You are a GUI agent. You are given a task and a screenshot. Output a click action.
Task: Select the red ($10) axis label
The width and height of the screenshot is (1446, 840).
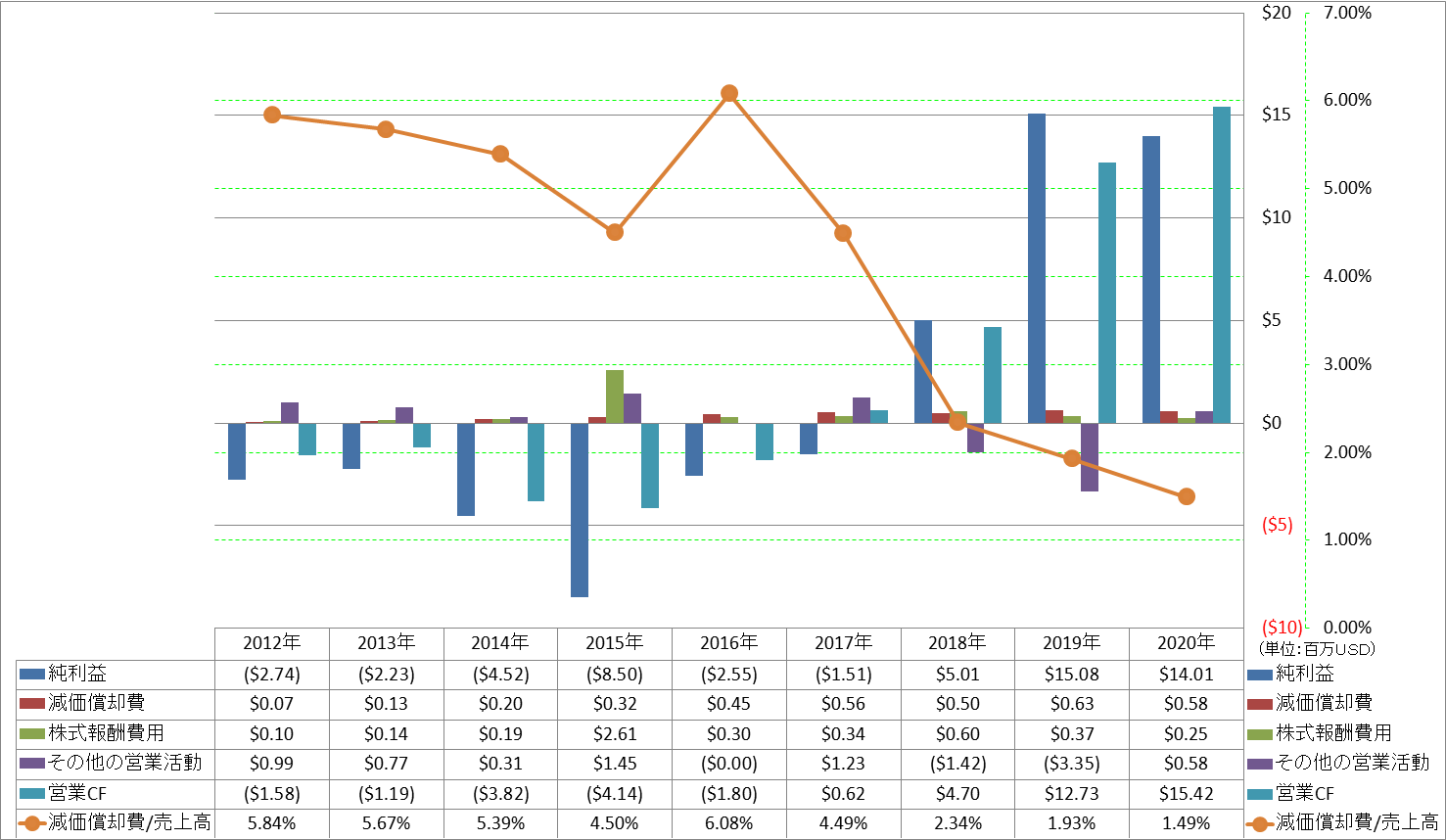(1282, 628)
